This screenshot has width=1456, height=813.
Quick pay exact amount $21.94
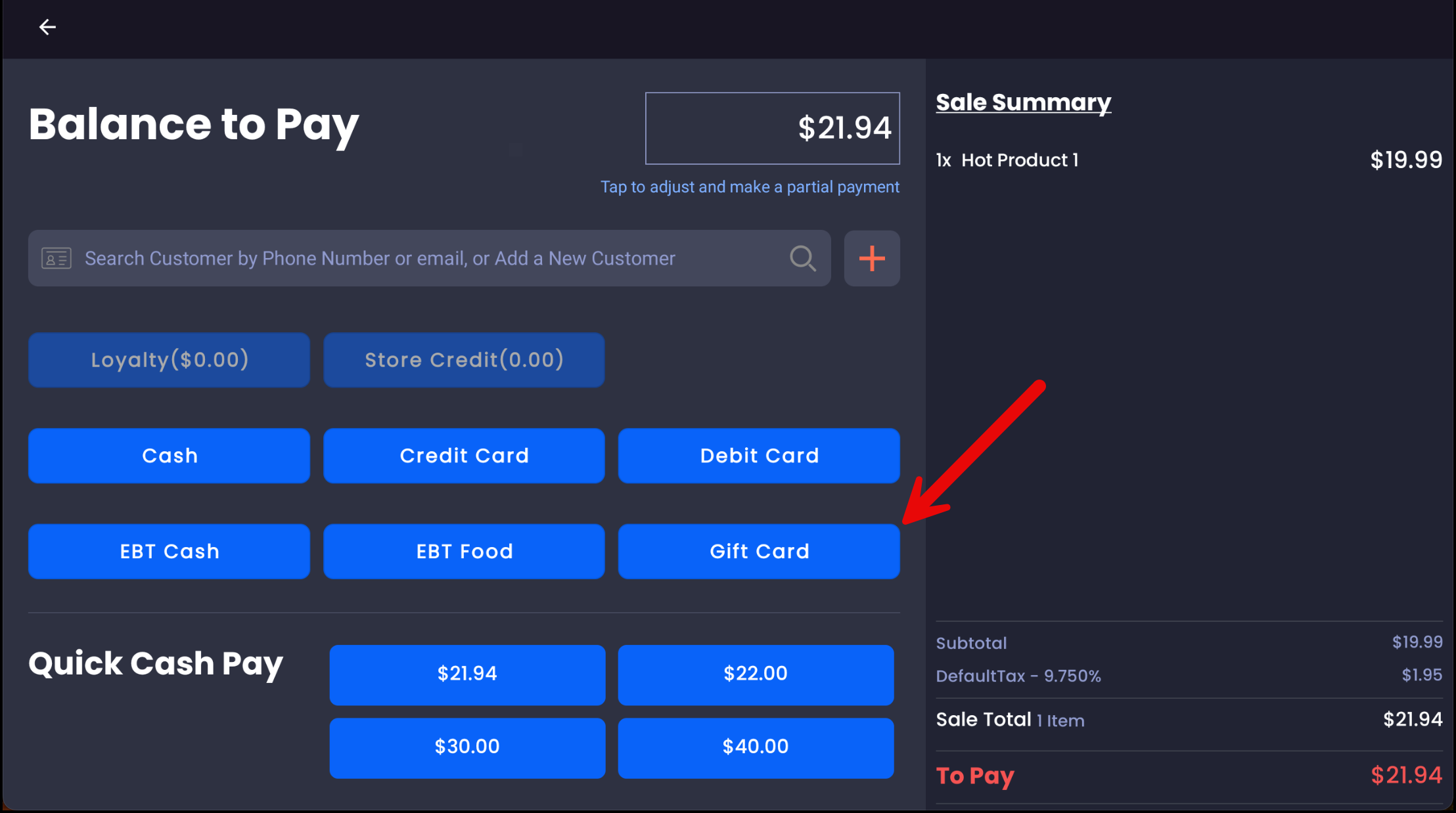click(467, 674)
